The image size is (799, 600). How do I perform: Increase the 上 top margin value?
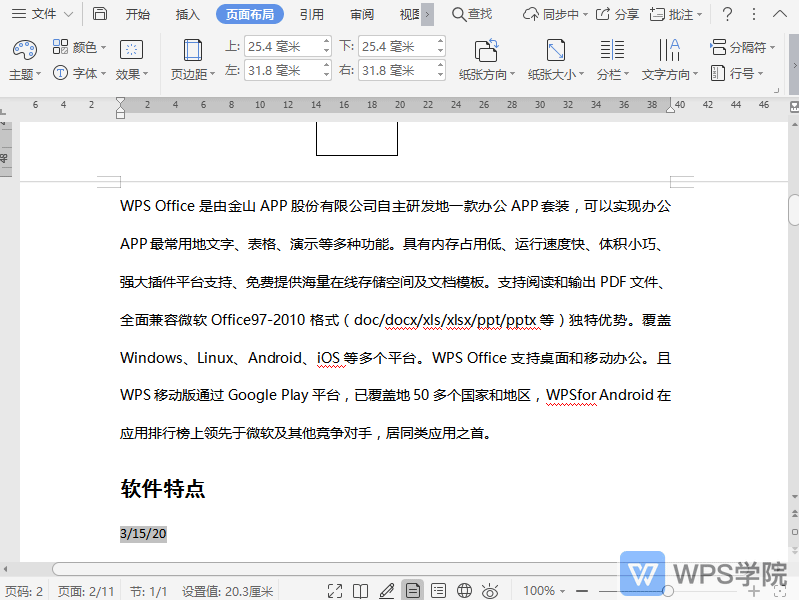point(326,41)
